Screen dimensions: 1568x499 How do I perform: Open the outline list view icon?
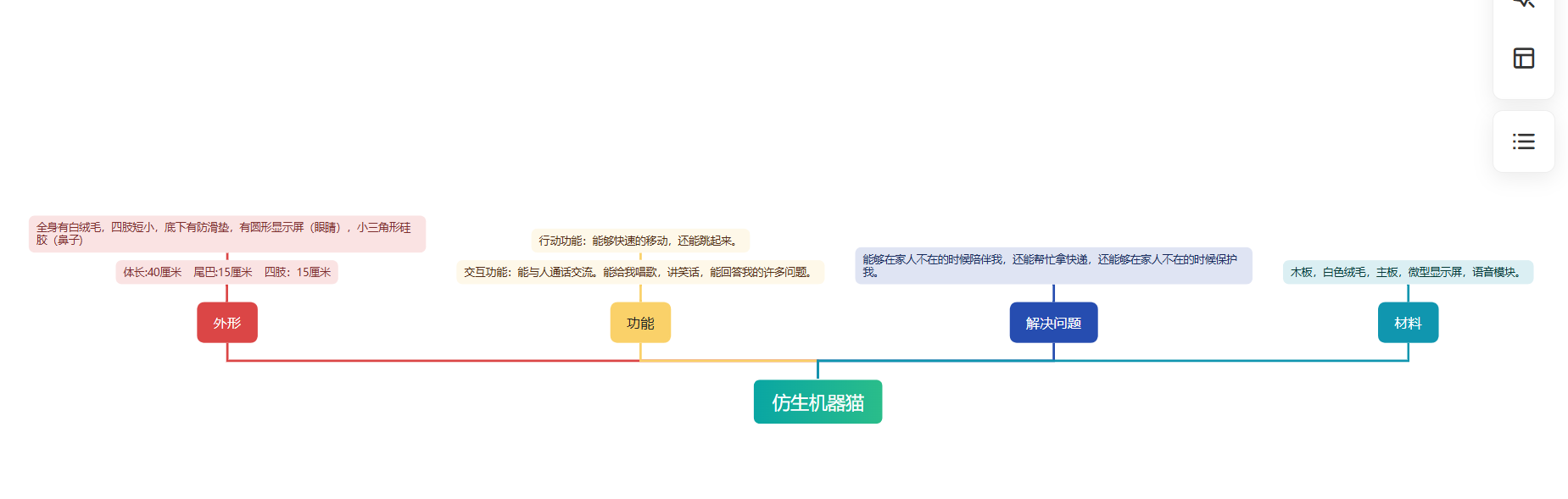[1523, 141]
